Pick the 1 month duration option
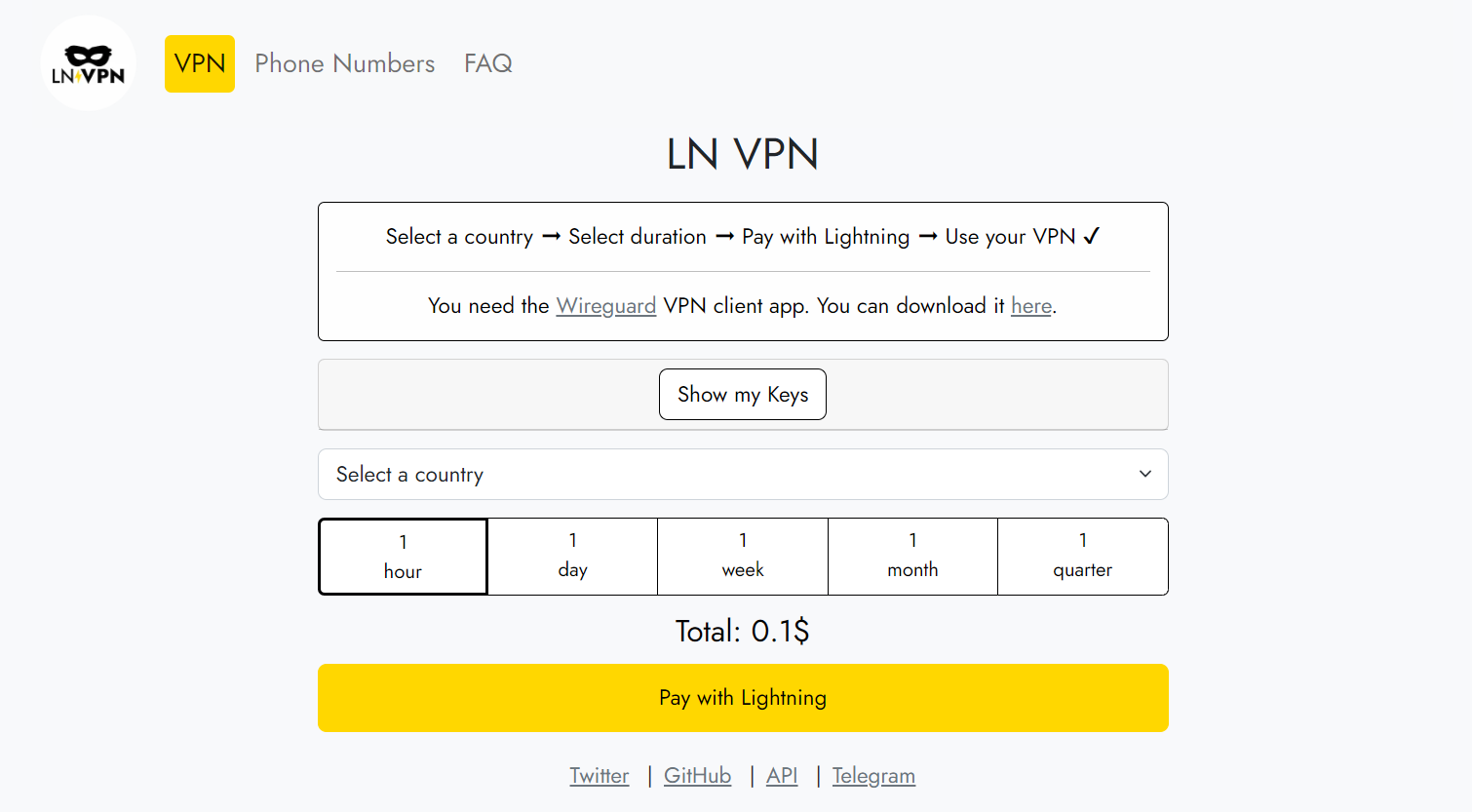This screenshot has height=812, width=1472. tap(913, 557)
